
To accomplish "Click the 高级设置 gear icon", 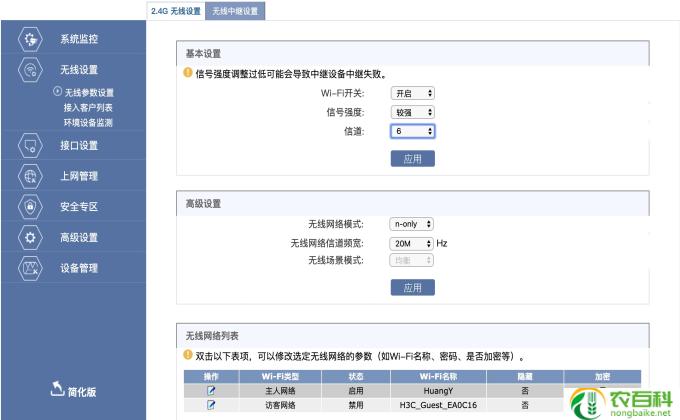I will (x=31, y=237).
